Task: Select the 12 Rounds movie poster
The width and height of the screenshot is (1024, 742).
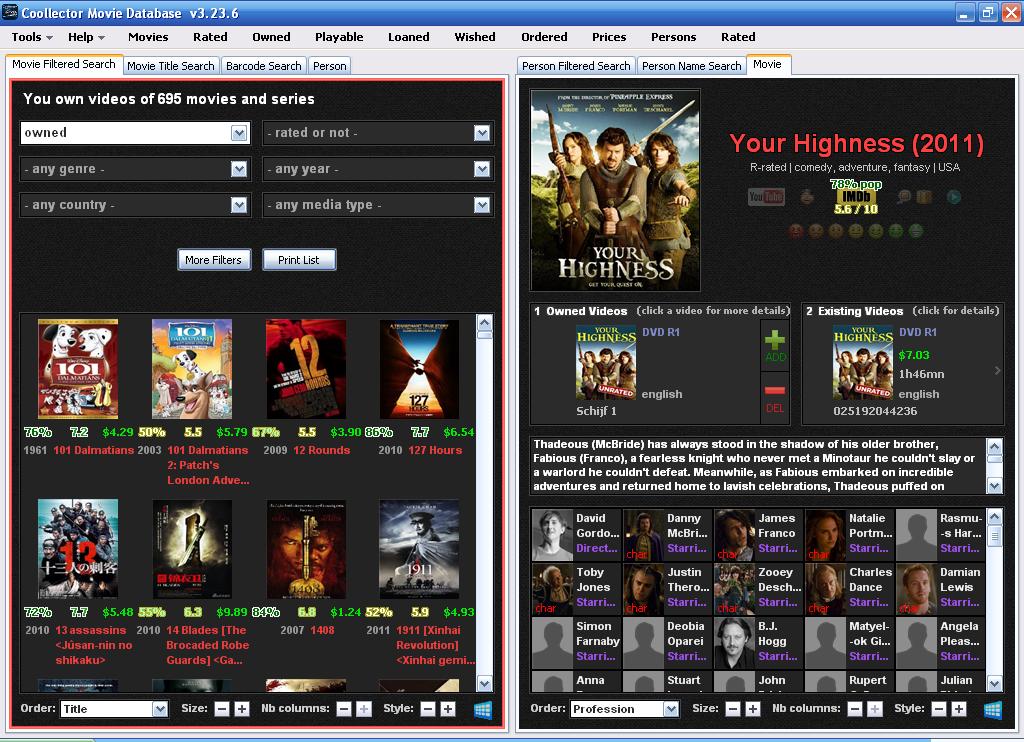Action: click(306, 369)
